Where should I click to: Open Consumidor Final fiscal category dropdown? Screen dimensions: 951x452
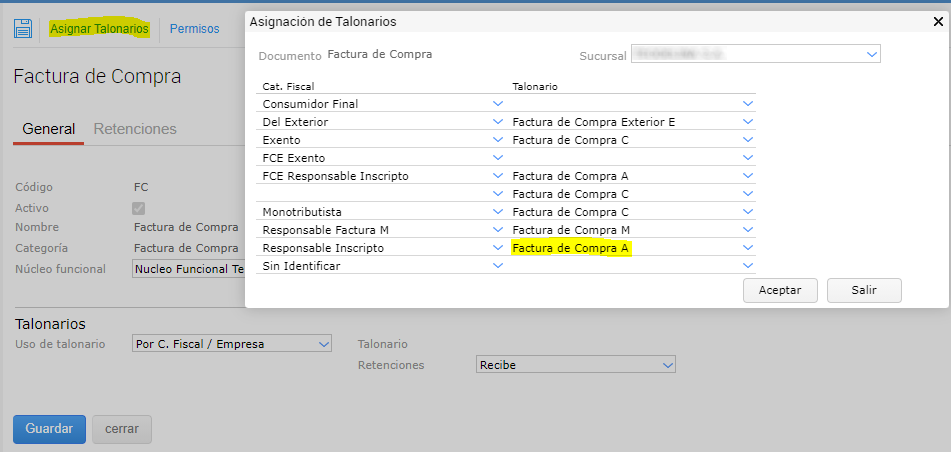tap(497, 103)
